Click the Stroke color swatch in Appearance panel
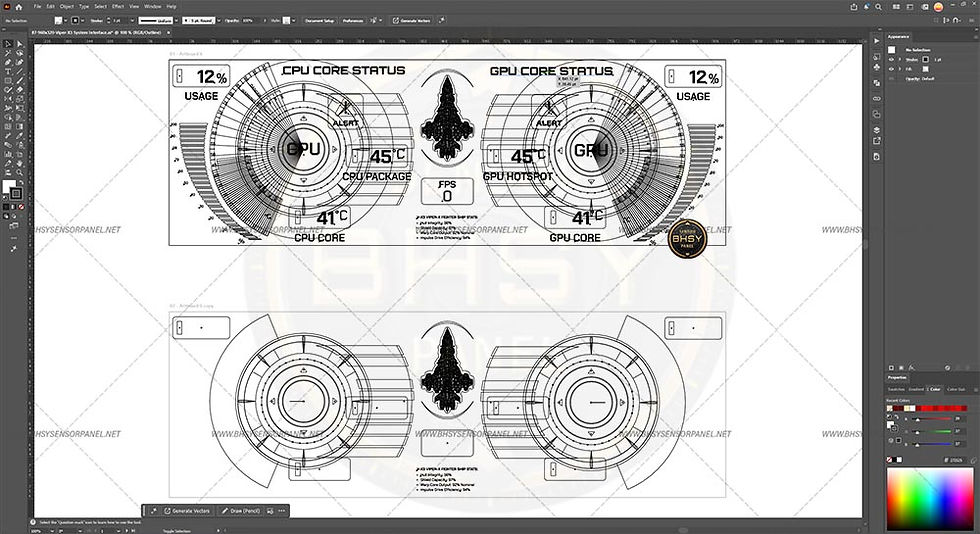980x534 pixels. tap(926, 59)
